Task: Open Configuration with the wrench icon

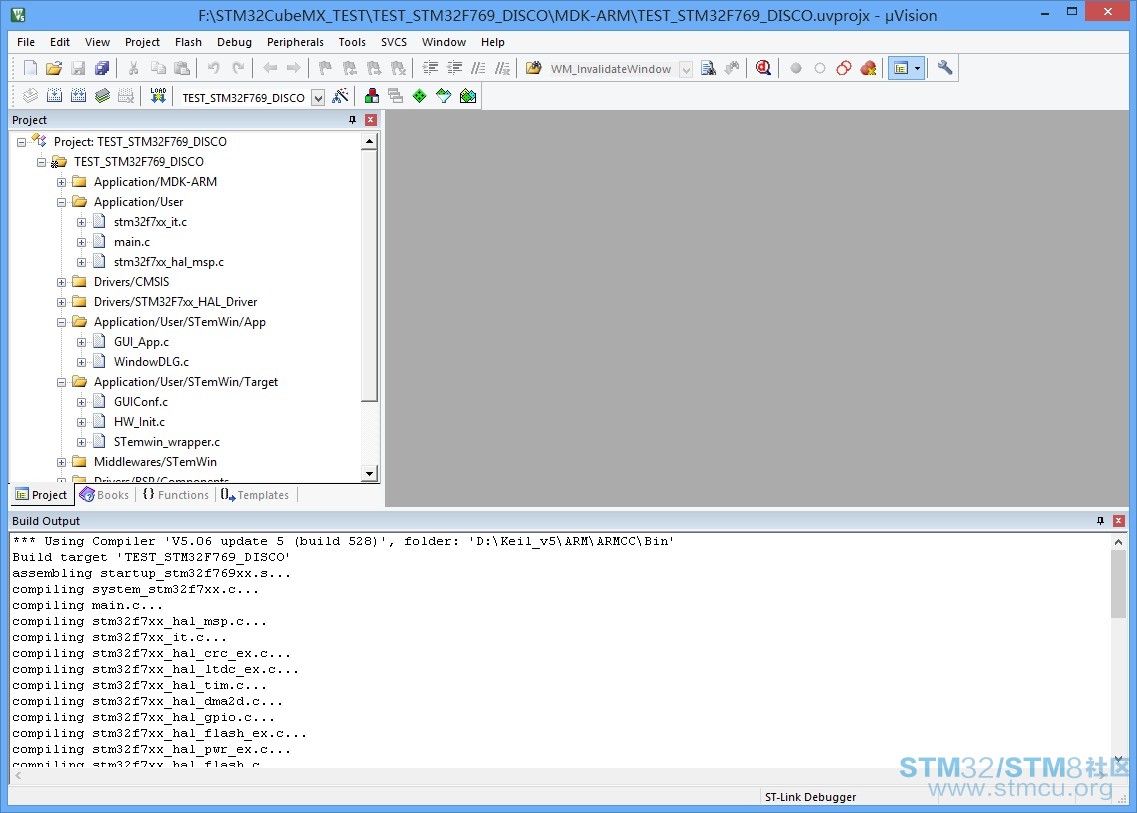Action: (945, 68)
